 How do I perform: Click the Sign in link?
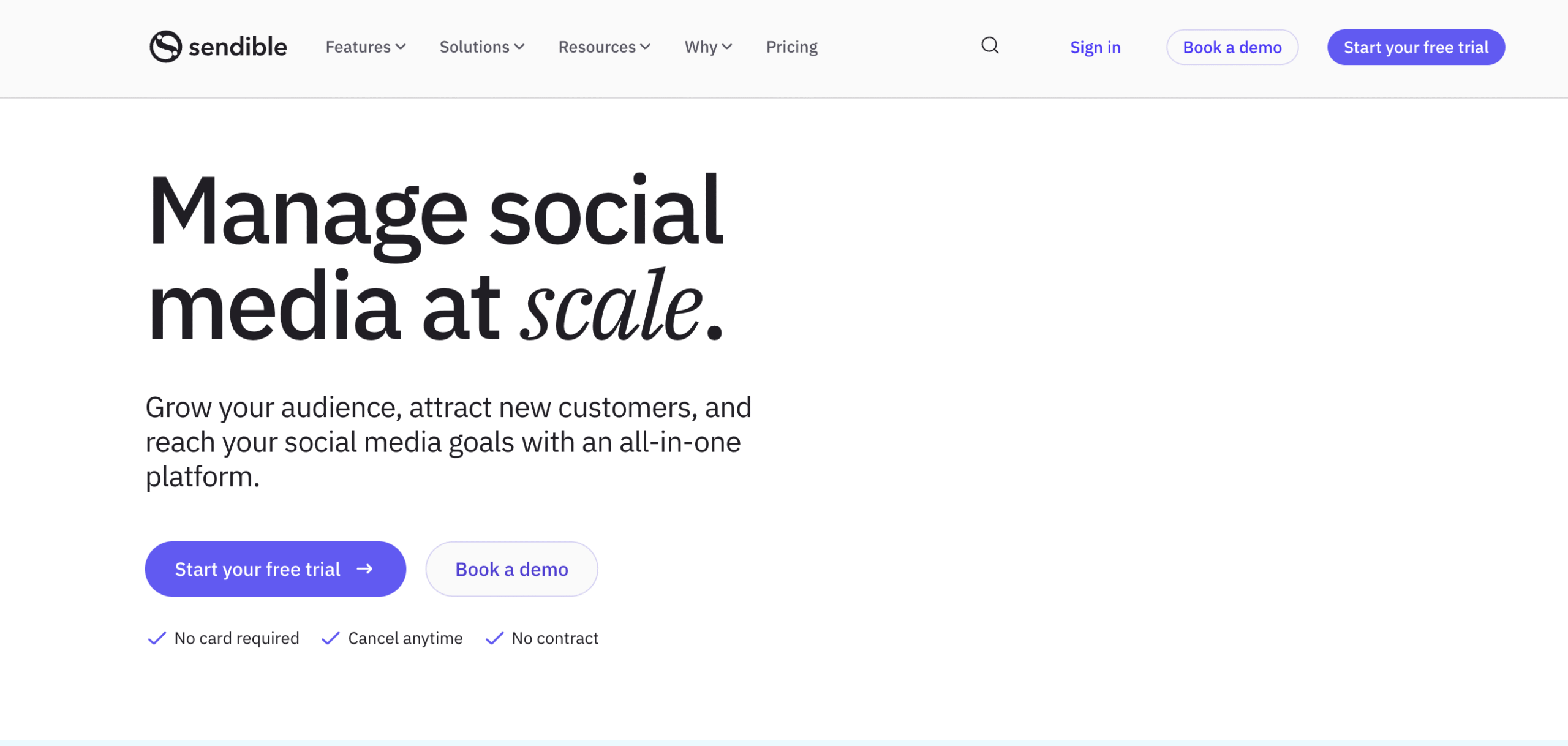pos(1095,47)
